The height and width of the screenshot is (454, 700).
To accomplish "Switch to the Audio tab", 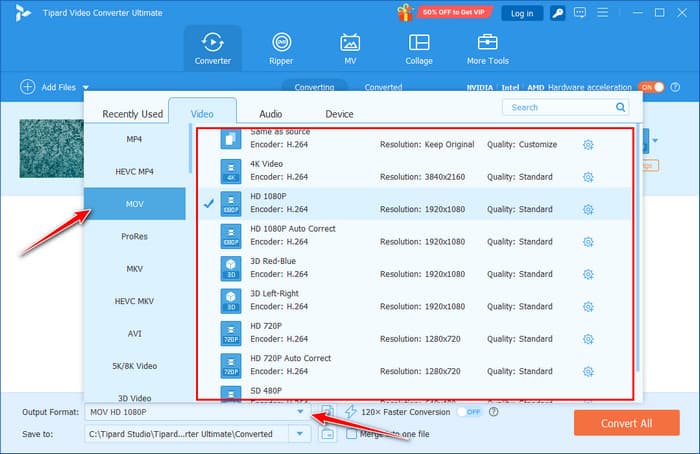I will coord(270,114).
